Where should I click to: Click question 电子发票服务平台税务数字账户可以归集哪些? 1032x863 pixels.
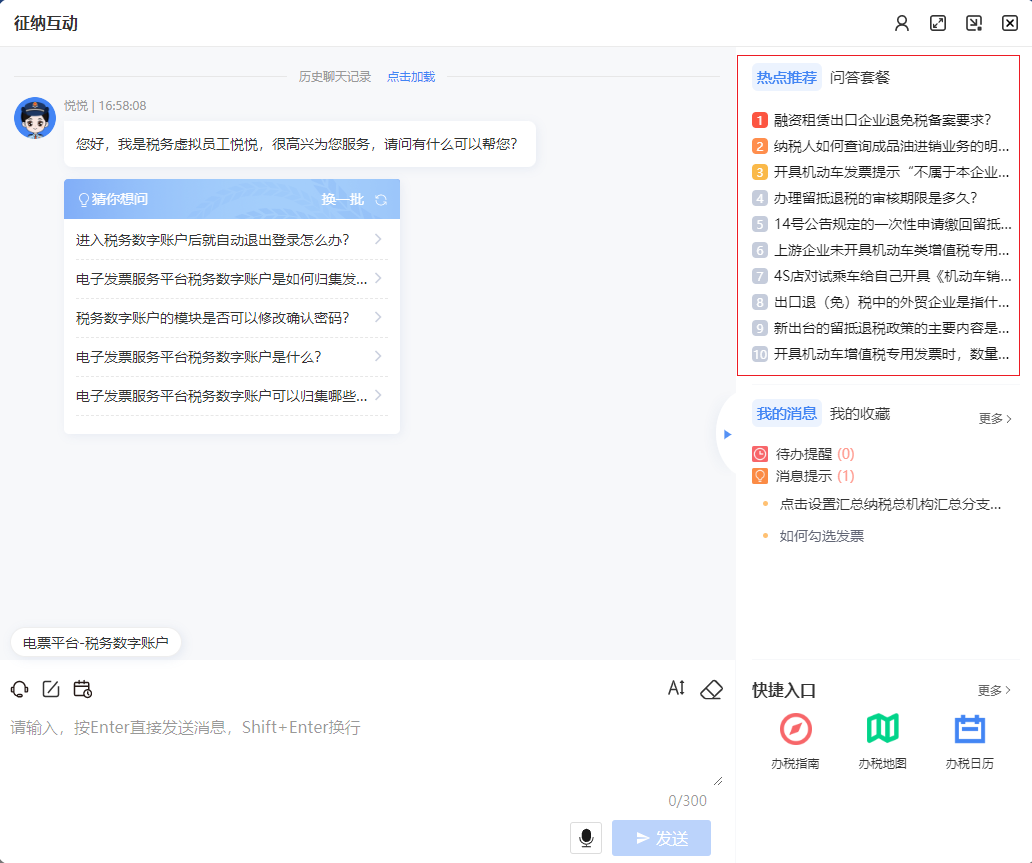click(x=221, y=396)
